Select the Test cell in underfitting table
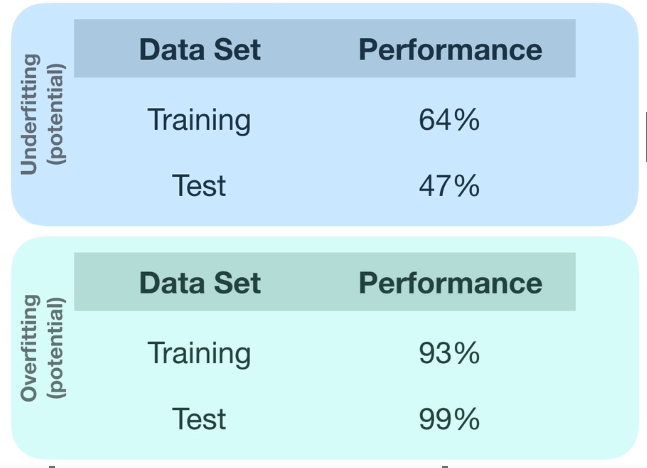647x468 pixels. 199,186
